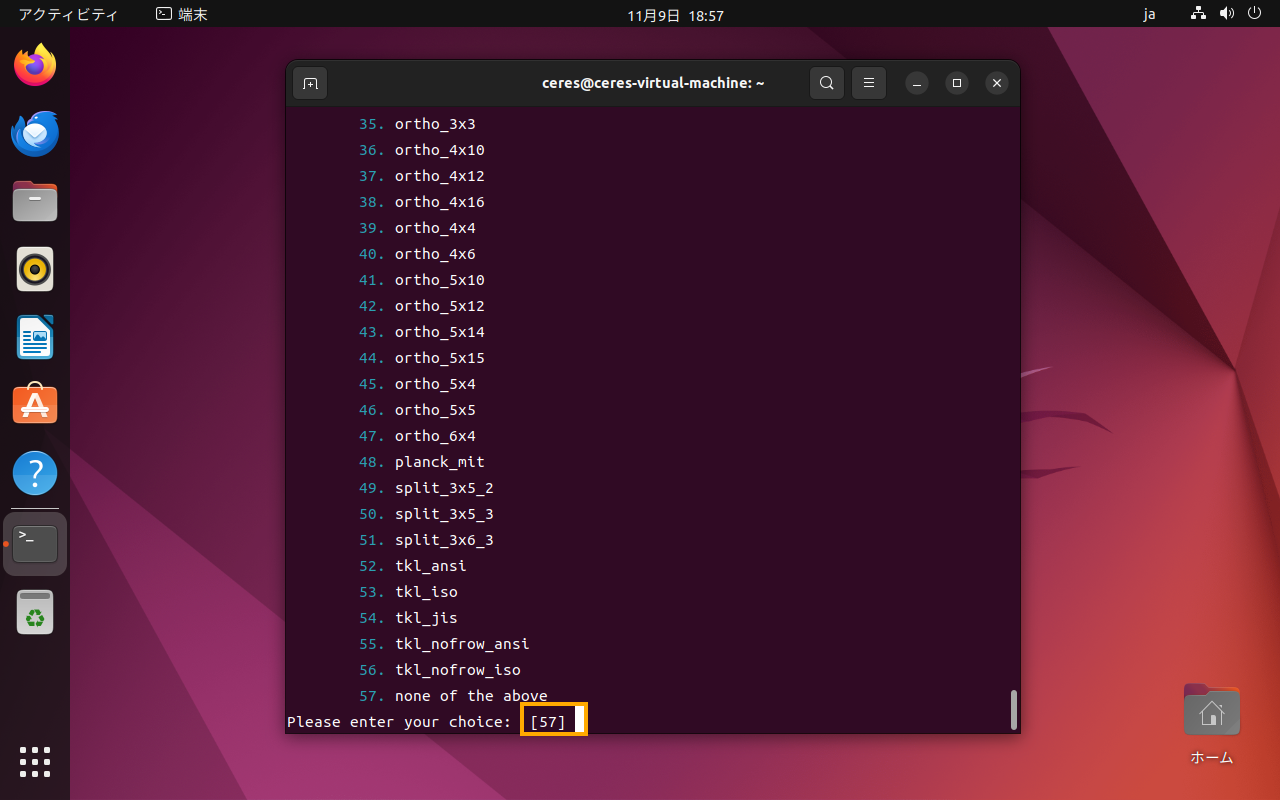Open a new terminal tab
Screen dimensions: 1280x800
tap(310, 83)
